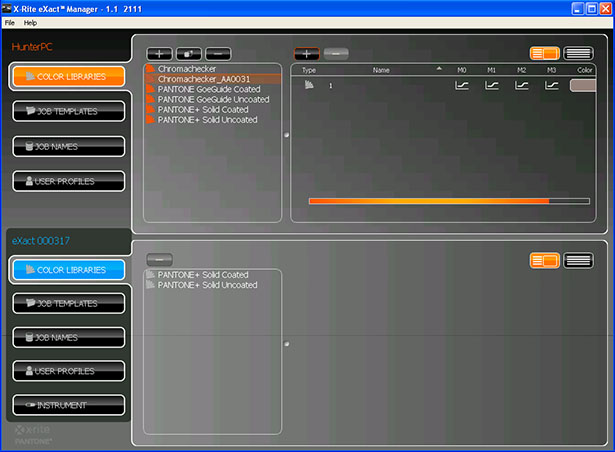The width and height of the screenshot is (615, 452).
Task: Switch to detail view in top panel
Action: pos(544,53)
